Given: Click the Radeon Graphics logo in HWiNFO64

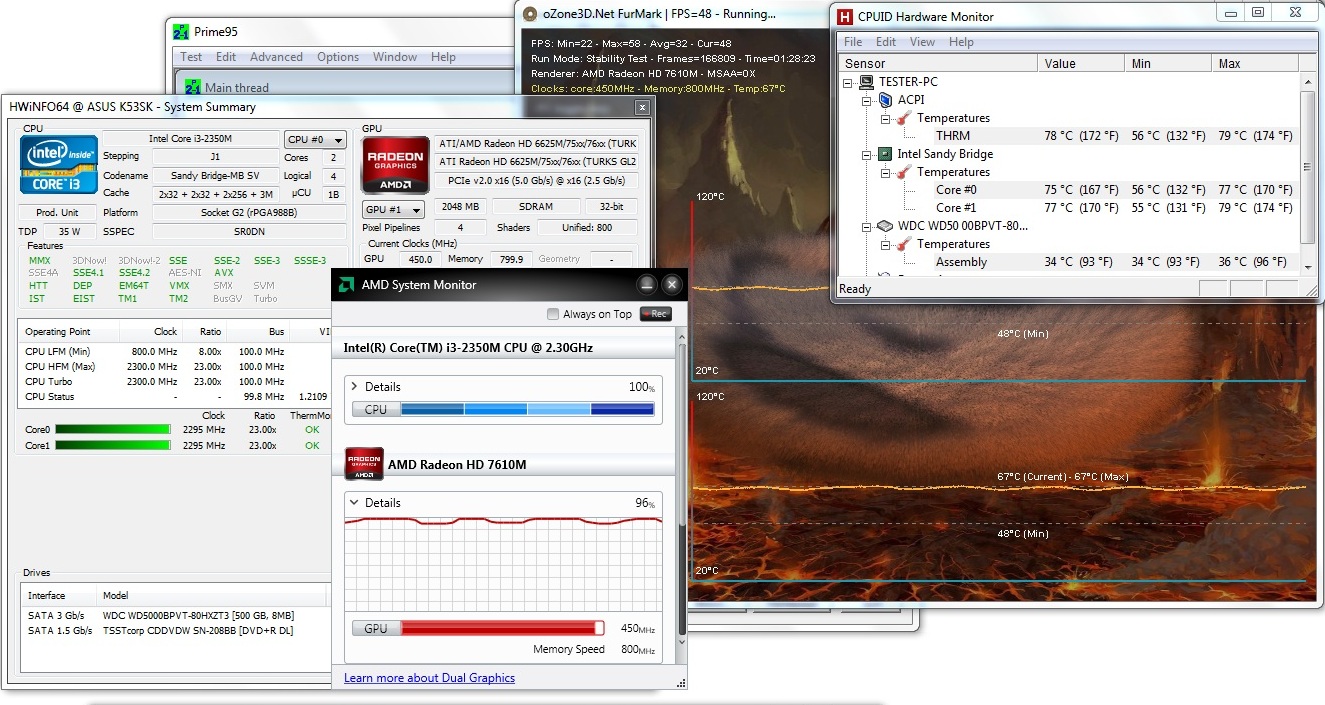Looking at the screenshot, I should (394, 164).
